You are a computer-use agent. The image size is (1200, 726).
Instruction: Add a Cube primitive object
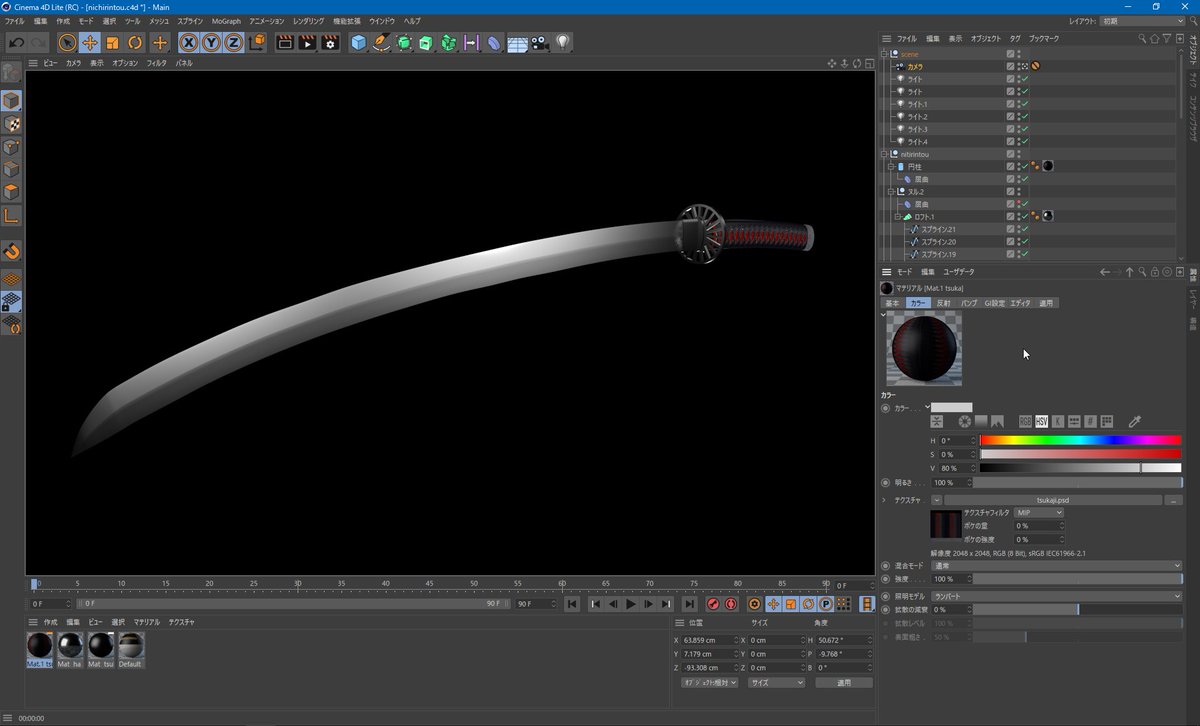(x=359, y=43)
